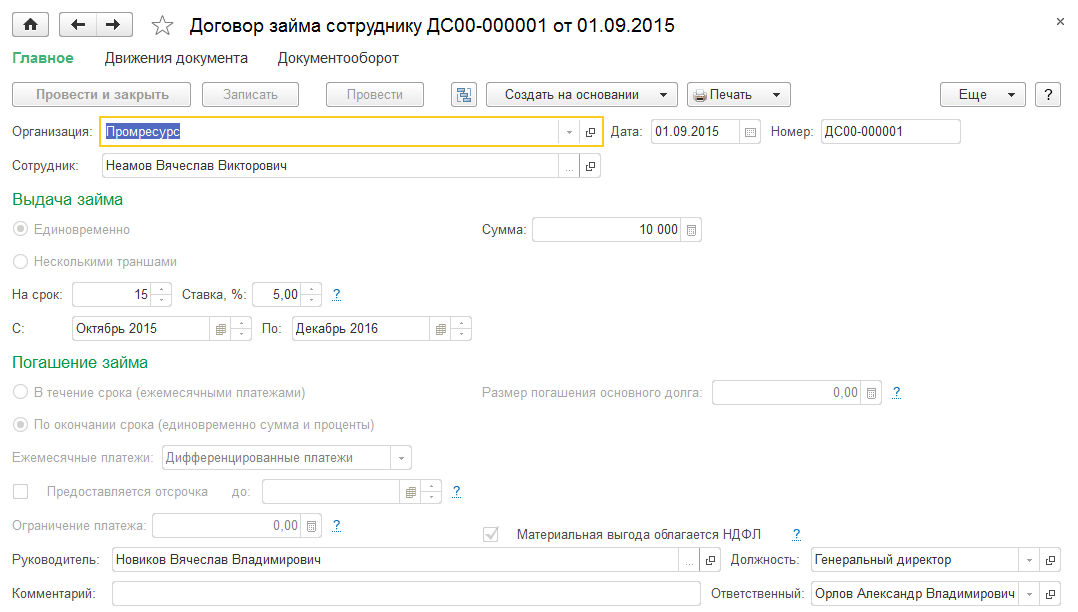The height and width of the screenshot is (612, 1078).
Task: Expand Должность dropdown list
Action: [x=1029, y=561]
